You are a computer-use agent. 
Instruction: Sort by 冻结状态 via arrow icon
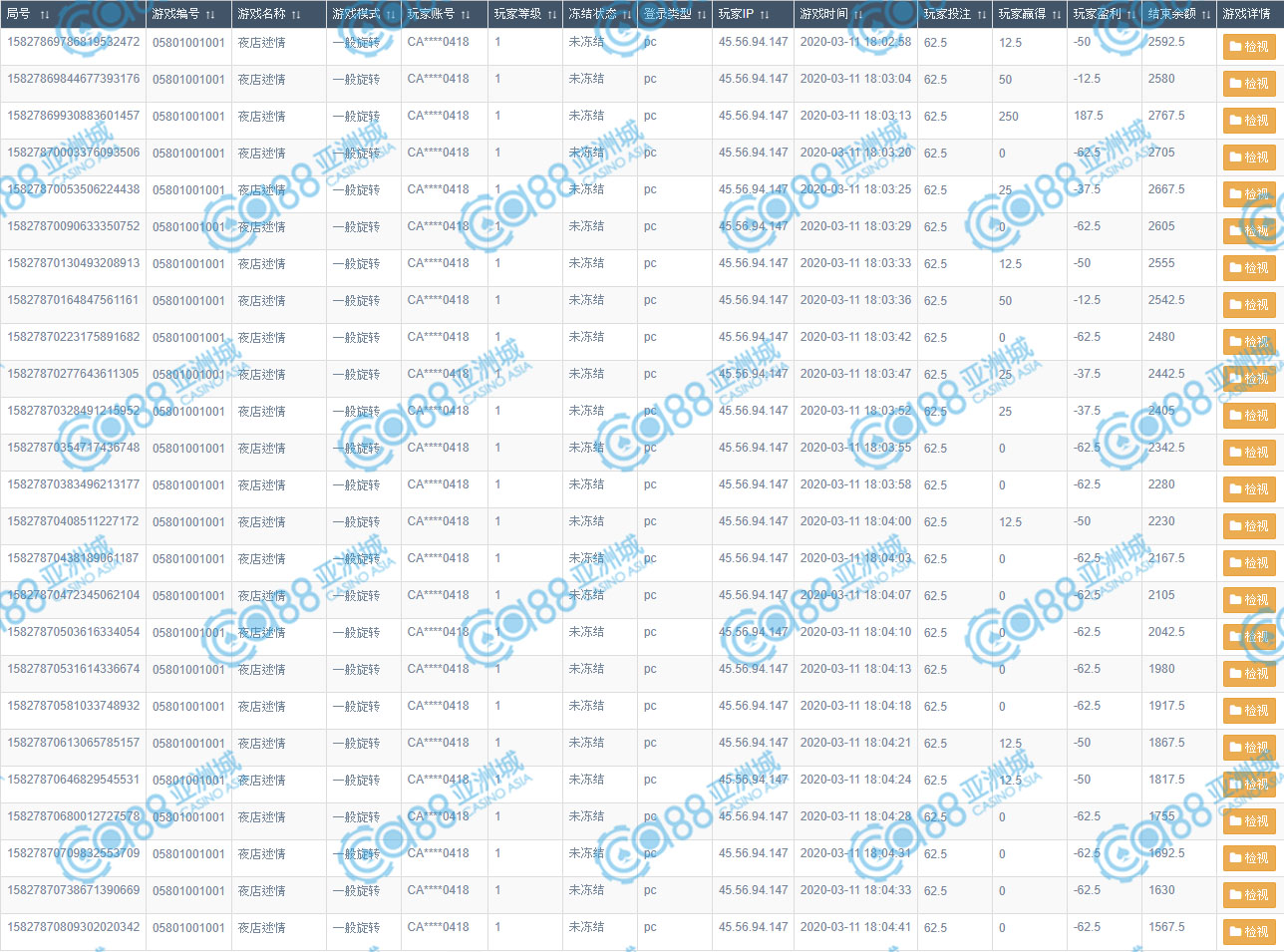tap(627, 15)
